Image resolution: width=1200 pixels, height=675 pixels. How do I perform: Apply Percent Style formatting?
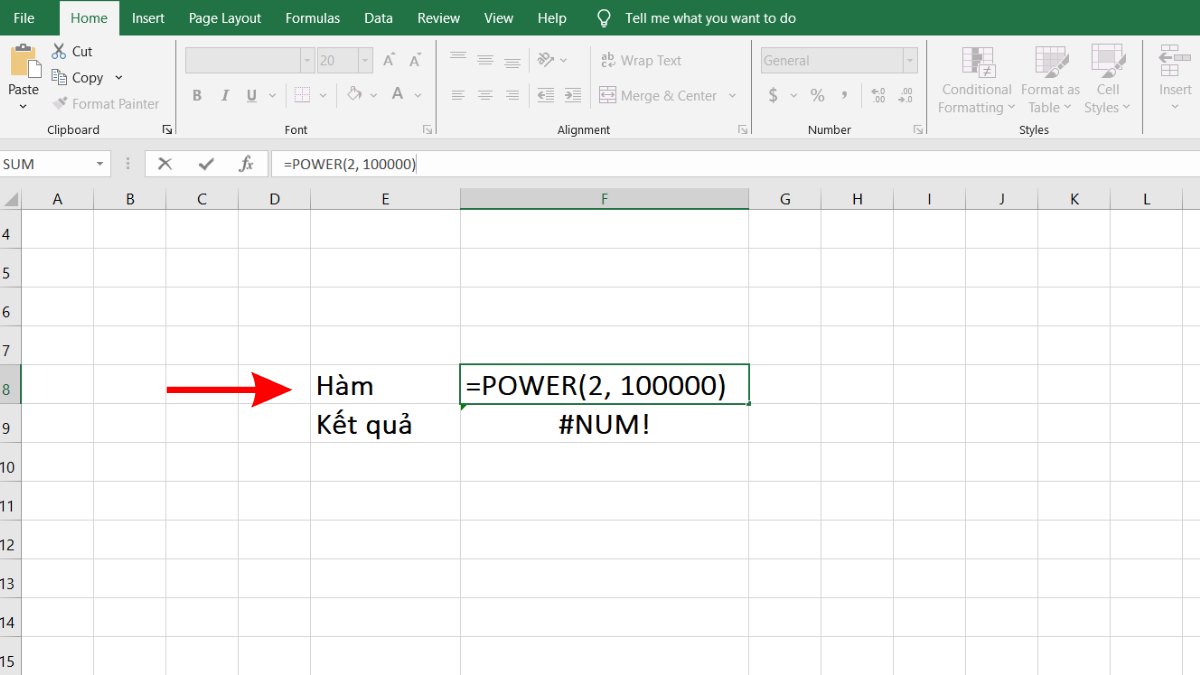tap(817, 95)
